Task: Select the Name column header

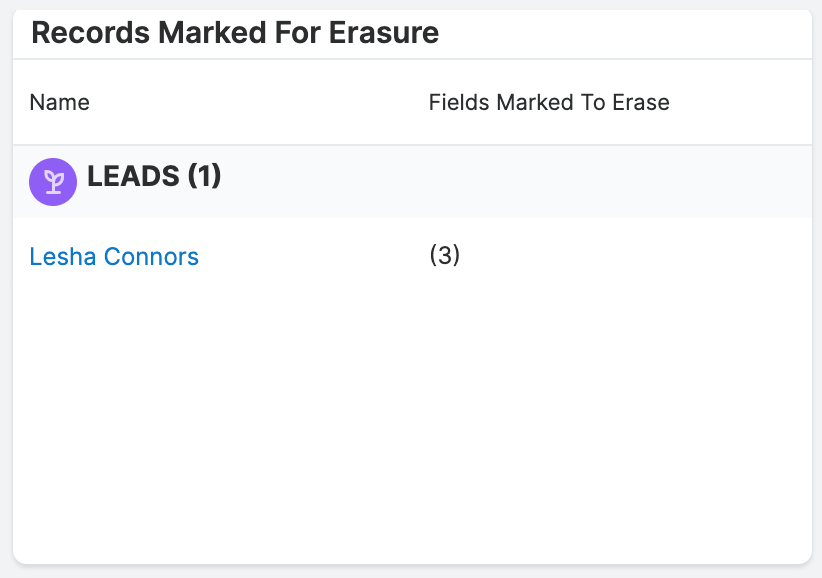Action: click(x=59, y=102)
